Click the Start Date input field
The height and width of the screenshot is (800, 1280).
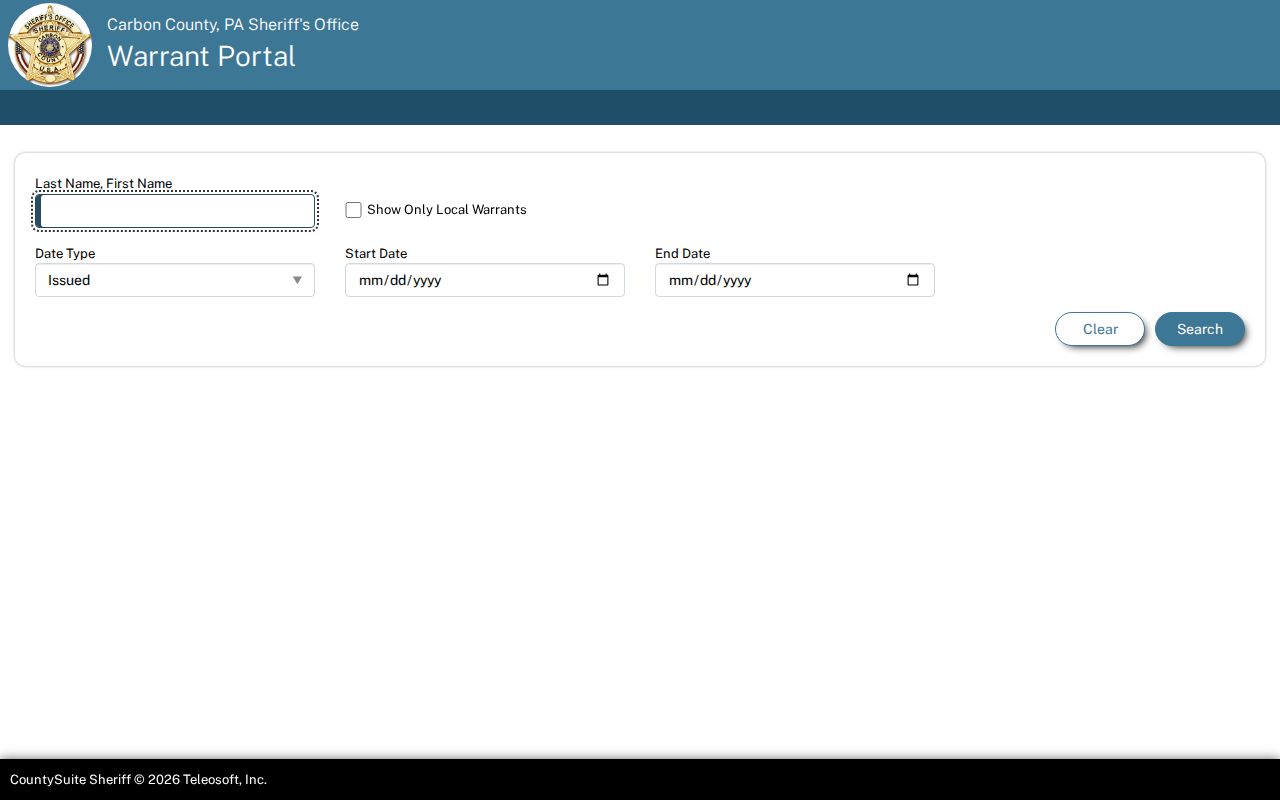485,280
